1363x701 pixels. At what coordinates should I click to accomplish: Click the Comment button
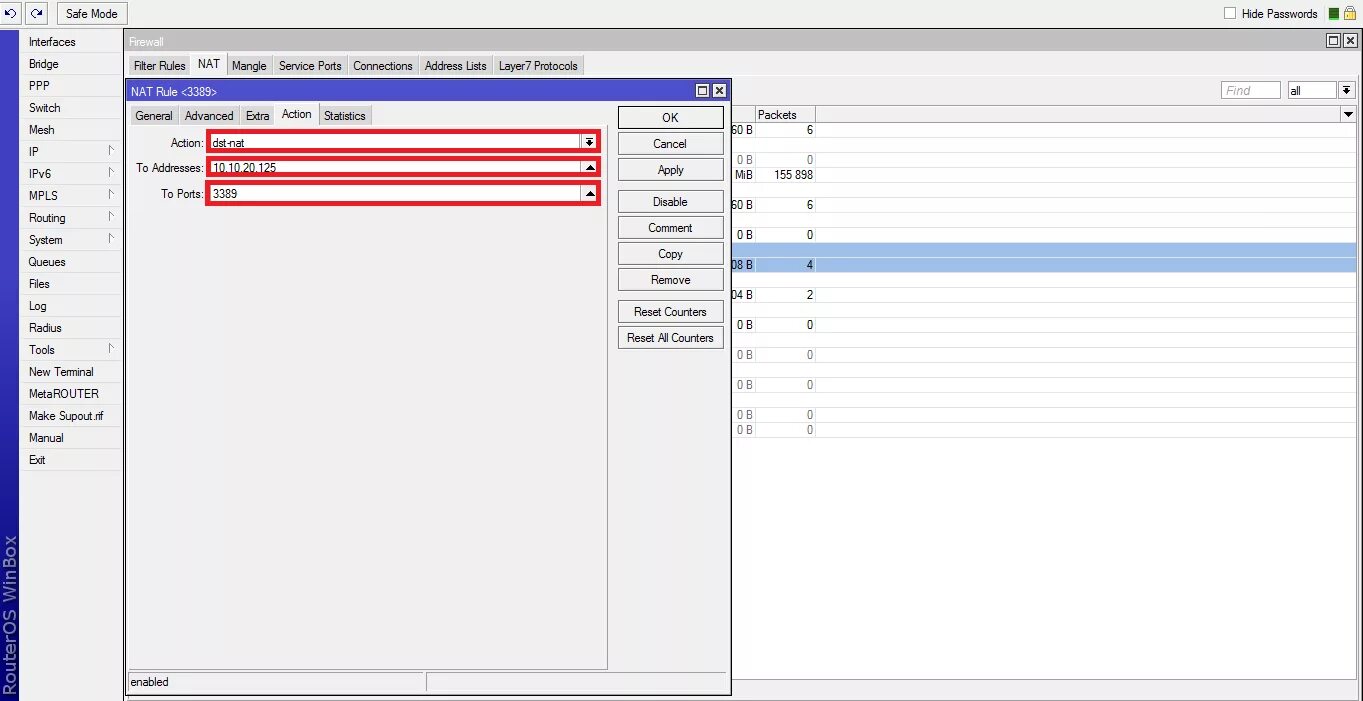pos(670,228)
